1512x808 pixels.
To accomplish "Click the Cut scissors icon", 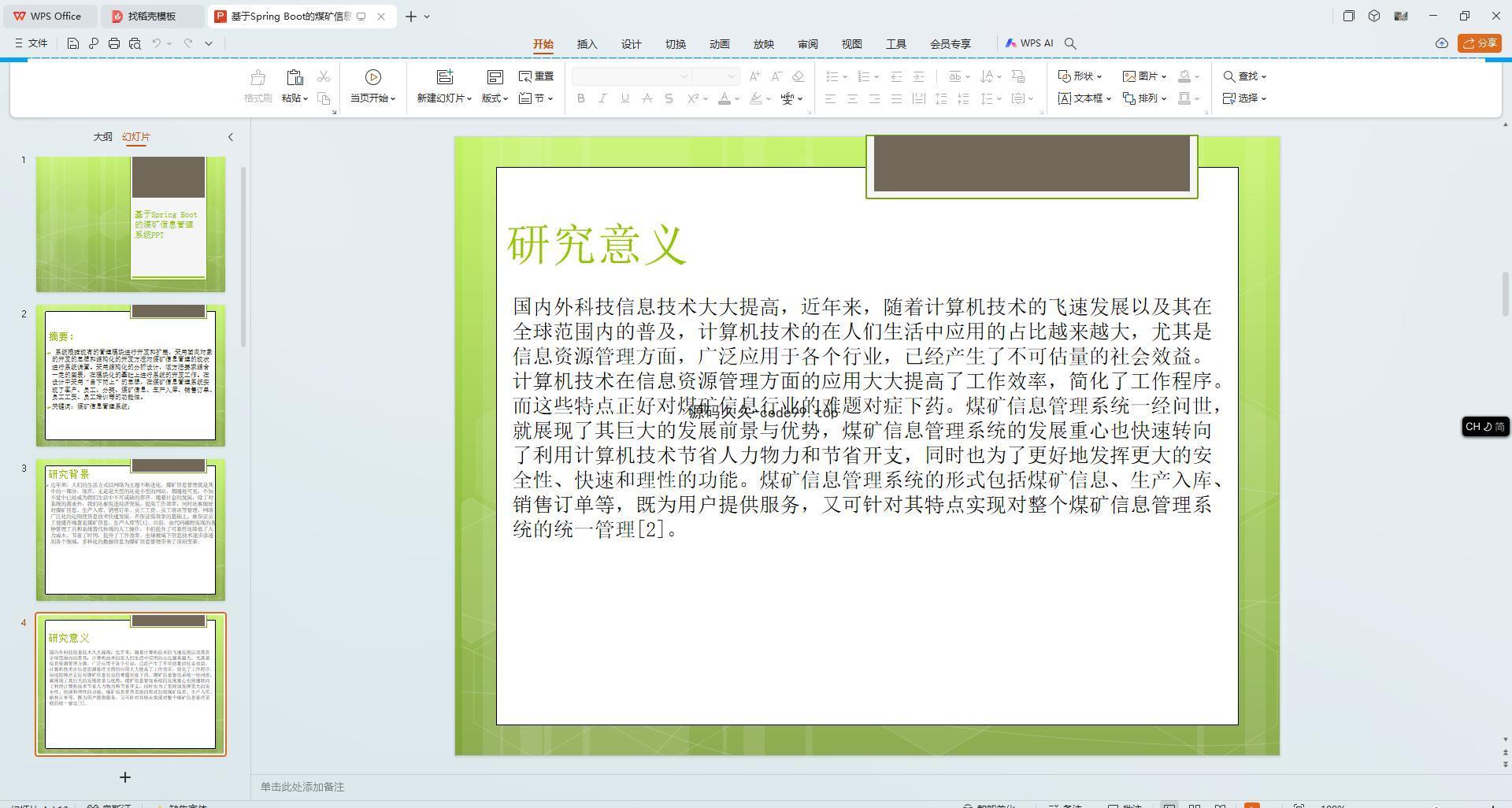I will (x=324, y=76).
